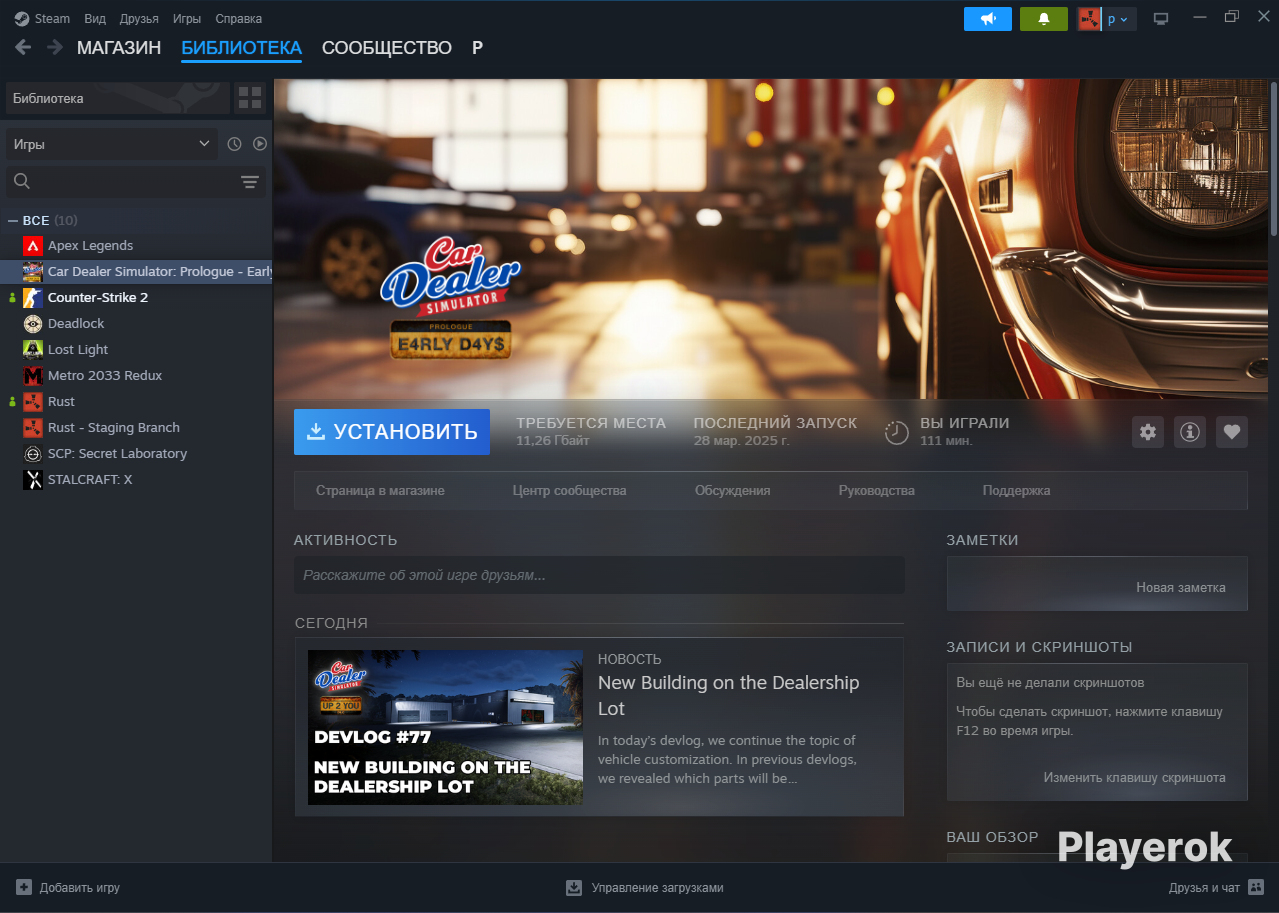Click the Lost Light game icon
1279x913 pixels.
tap(32, 349)
